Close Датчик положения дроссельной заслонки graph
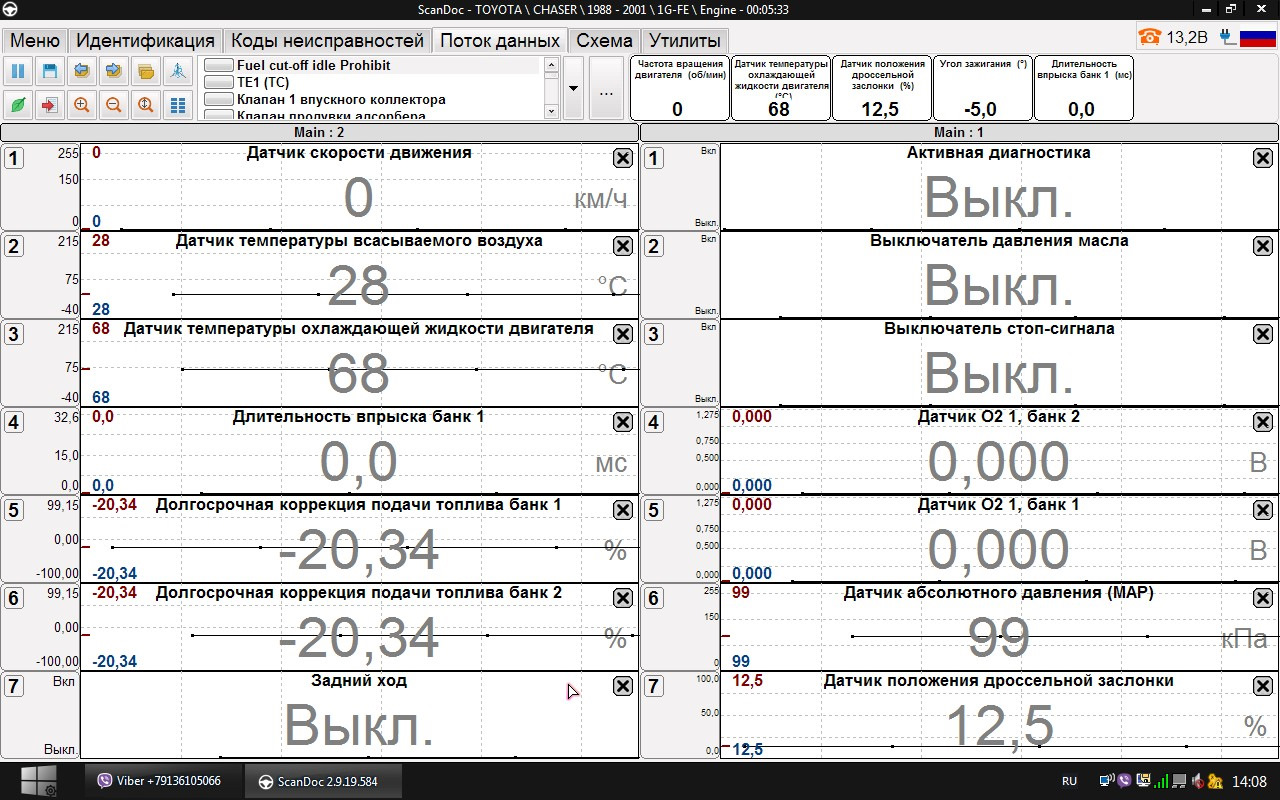 pyautogui.click(x=1262, y=686)
